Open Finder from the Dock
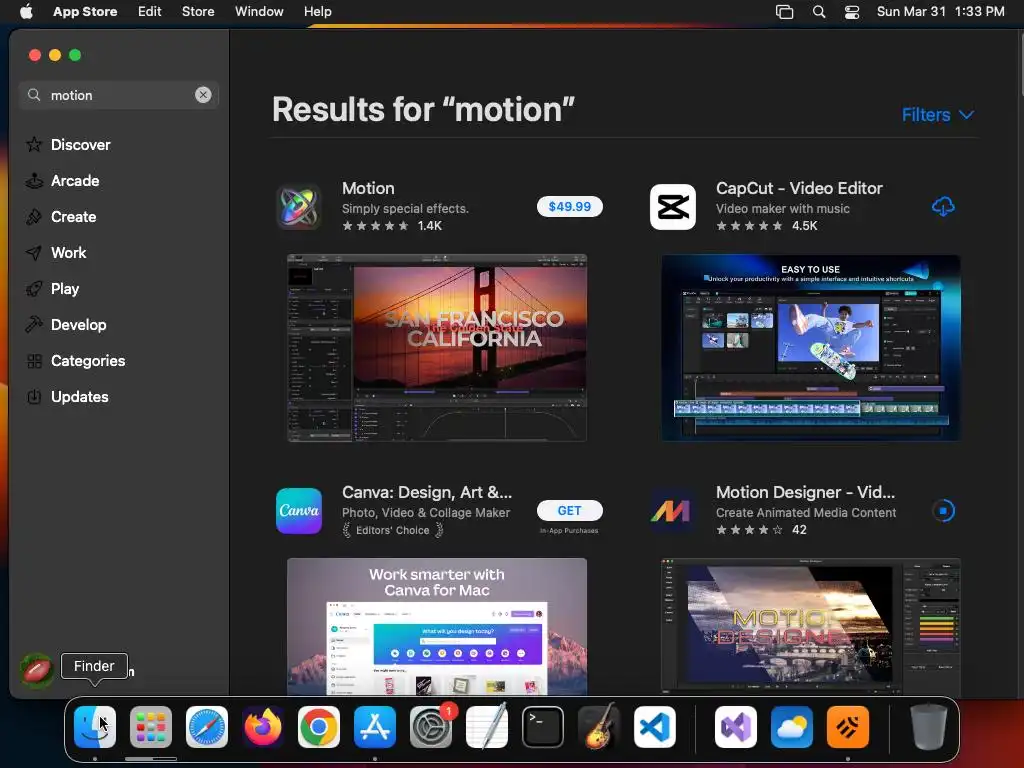 coord(95,727)
